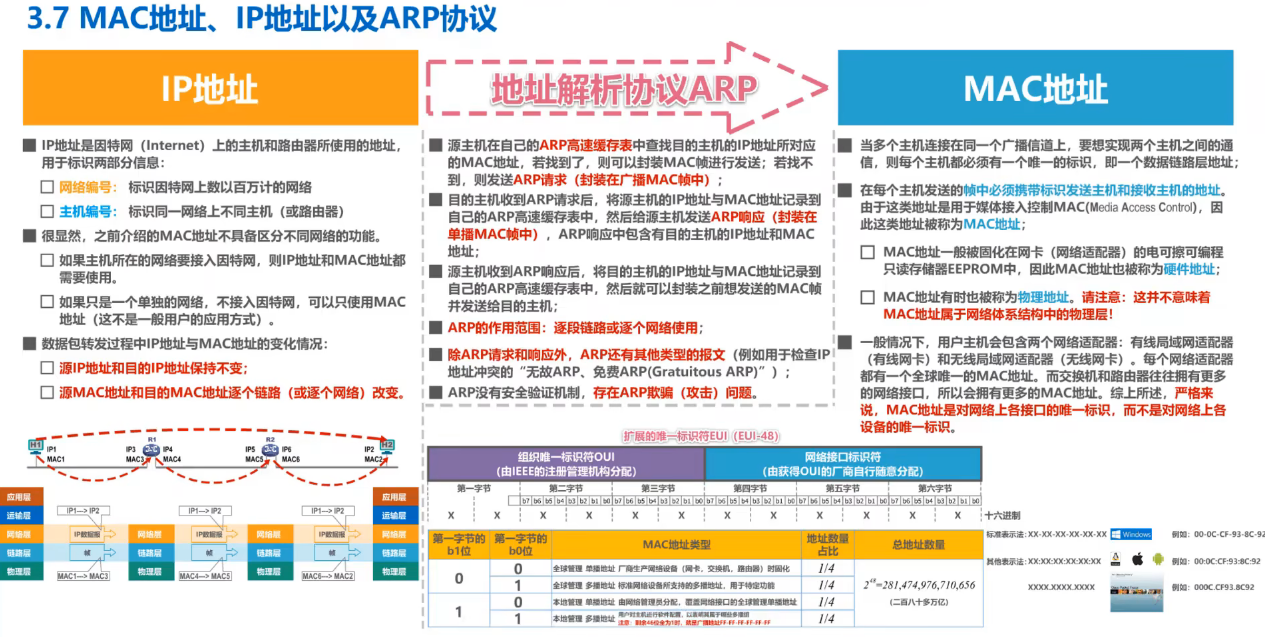1265x637 pixels.
Task: Click the Apple logo icon
Action: 1136,560
